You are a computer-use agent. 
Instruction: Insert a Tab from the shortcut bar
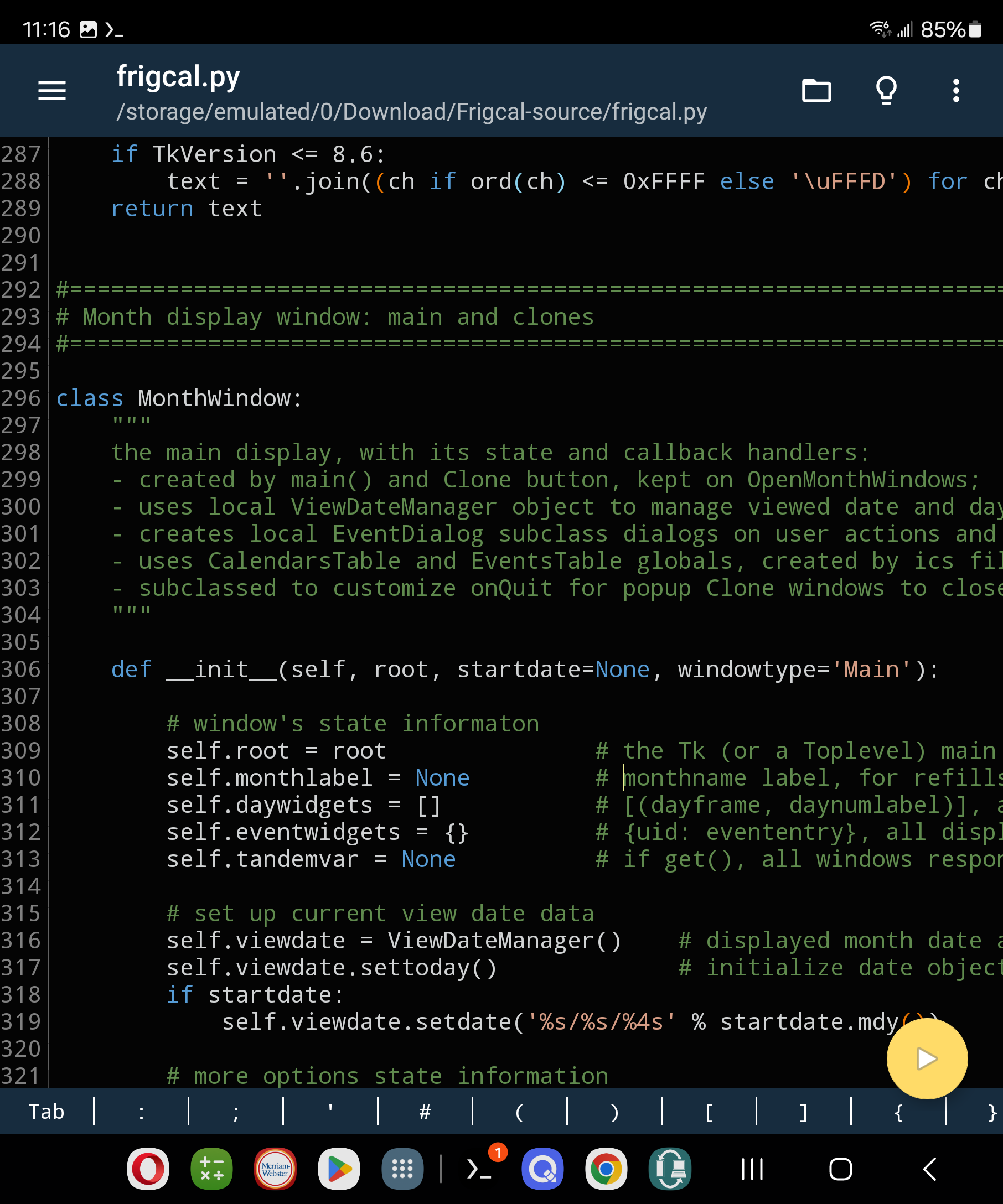coord(46,1112)
